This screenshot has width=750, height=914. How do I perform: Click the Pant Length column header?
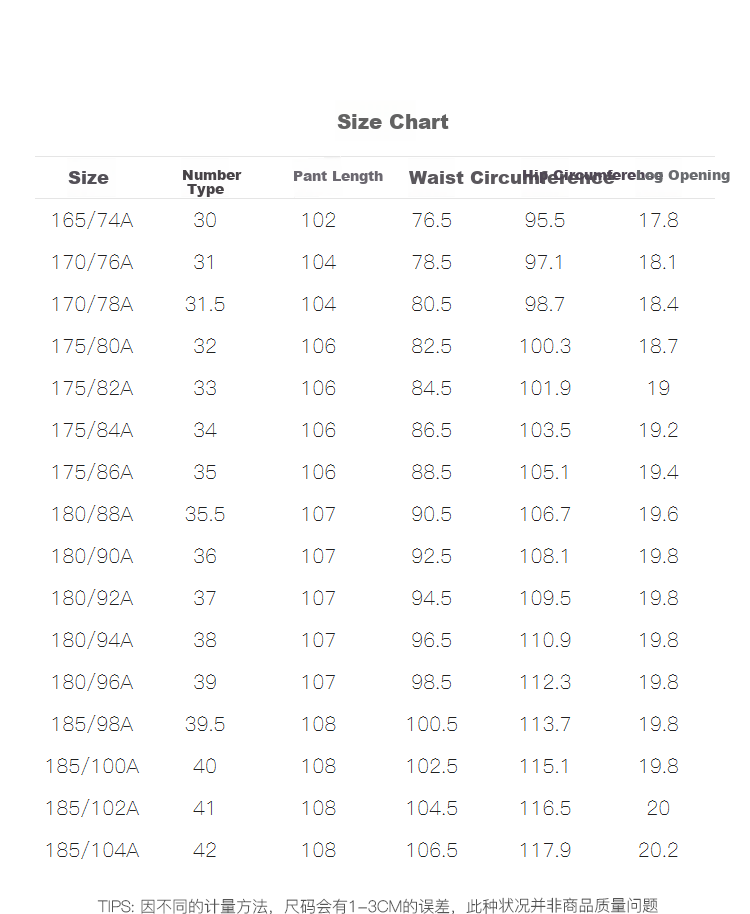[x=338, y=176]
